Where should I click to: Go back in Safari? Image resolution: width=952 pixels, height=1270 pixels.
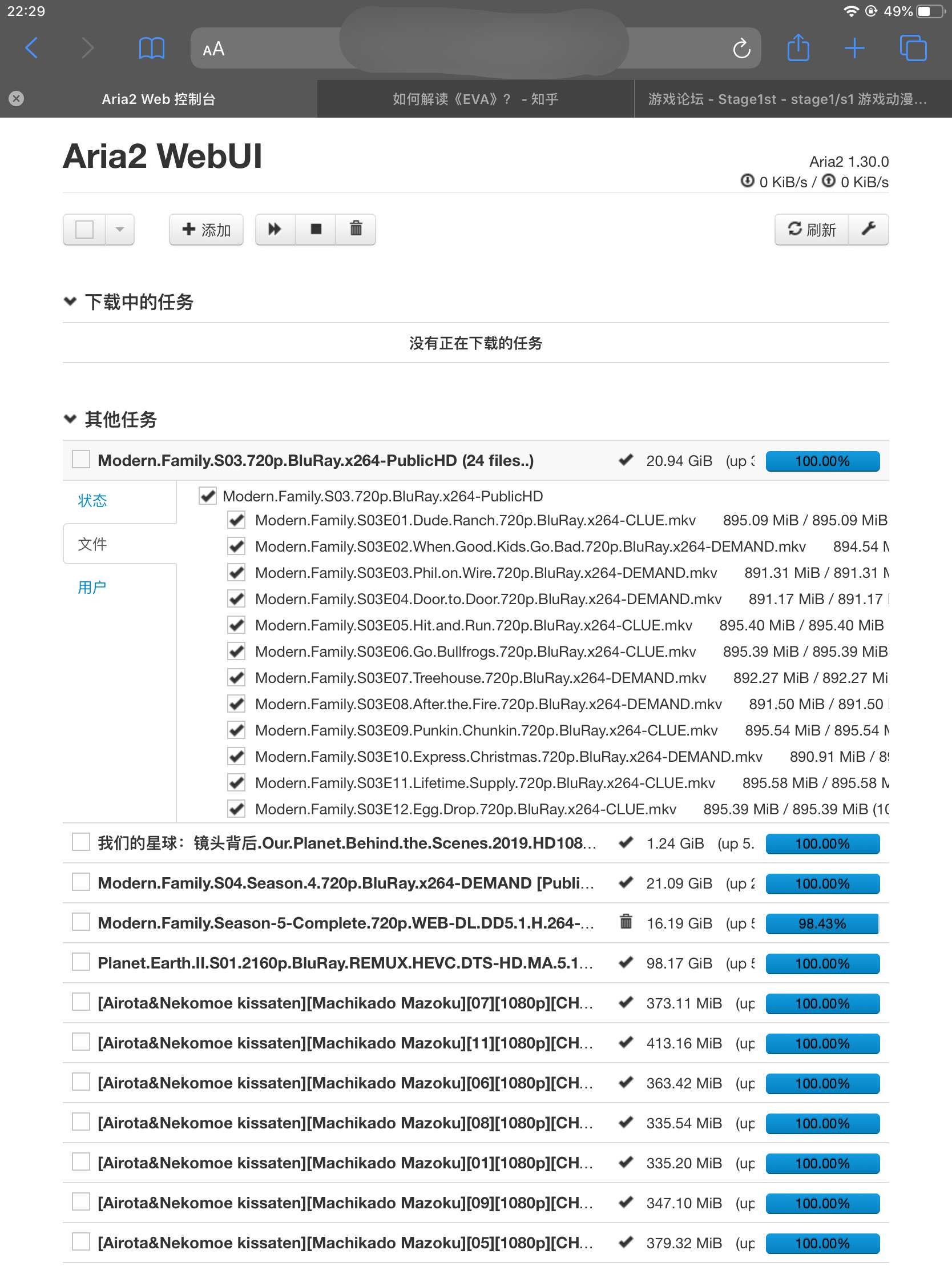(31, 48)
